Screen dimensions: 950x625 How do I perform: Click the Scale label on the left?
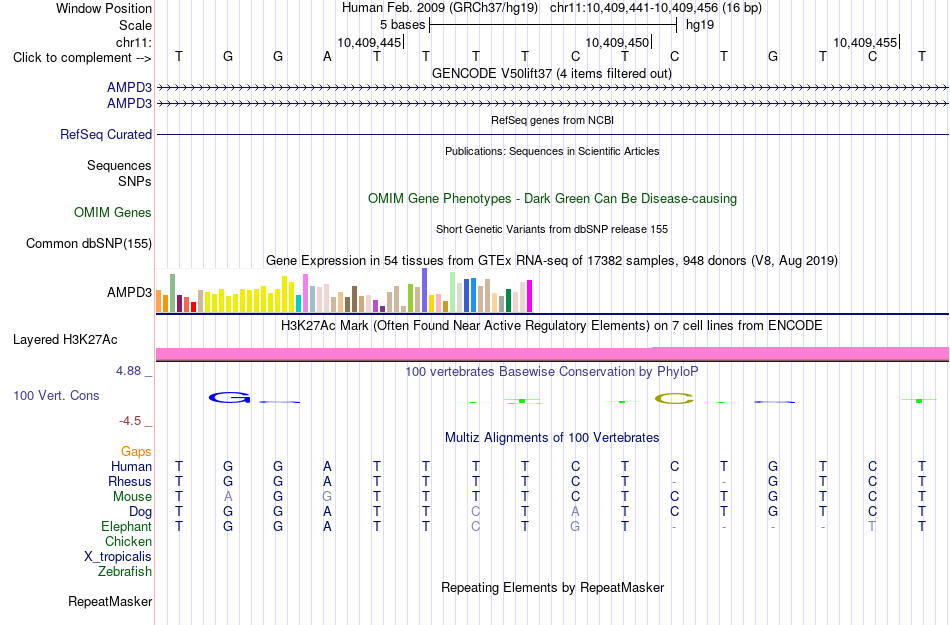(x=136, y=25)
